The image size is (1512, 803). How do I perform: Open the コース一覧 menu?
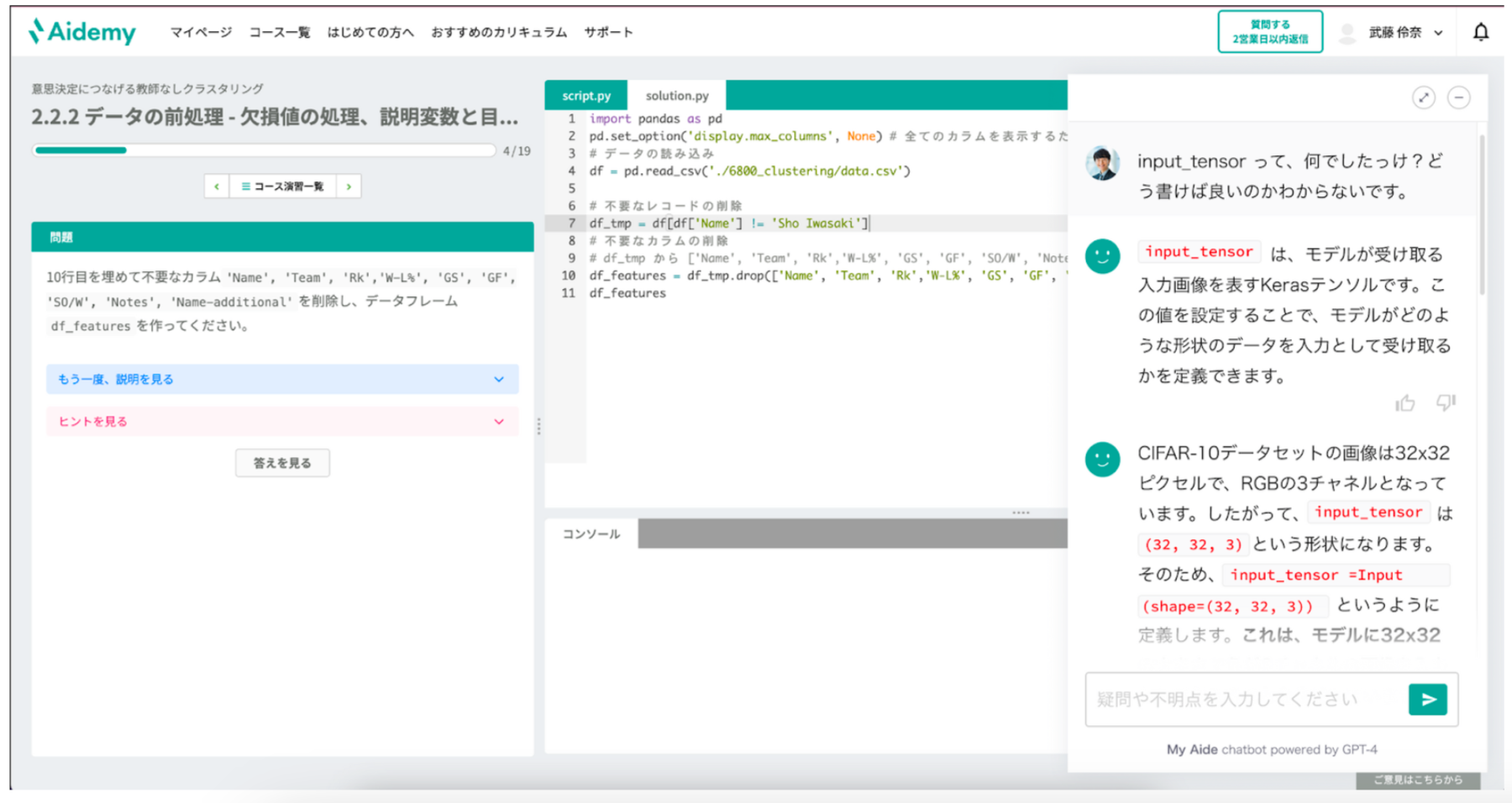[x=280, y=32]
